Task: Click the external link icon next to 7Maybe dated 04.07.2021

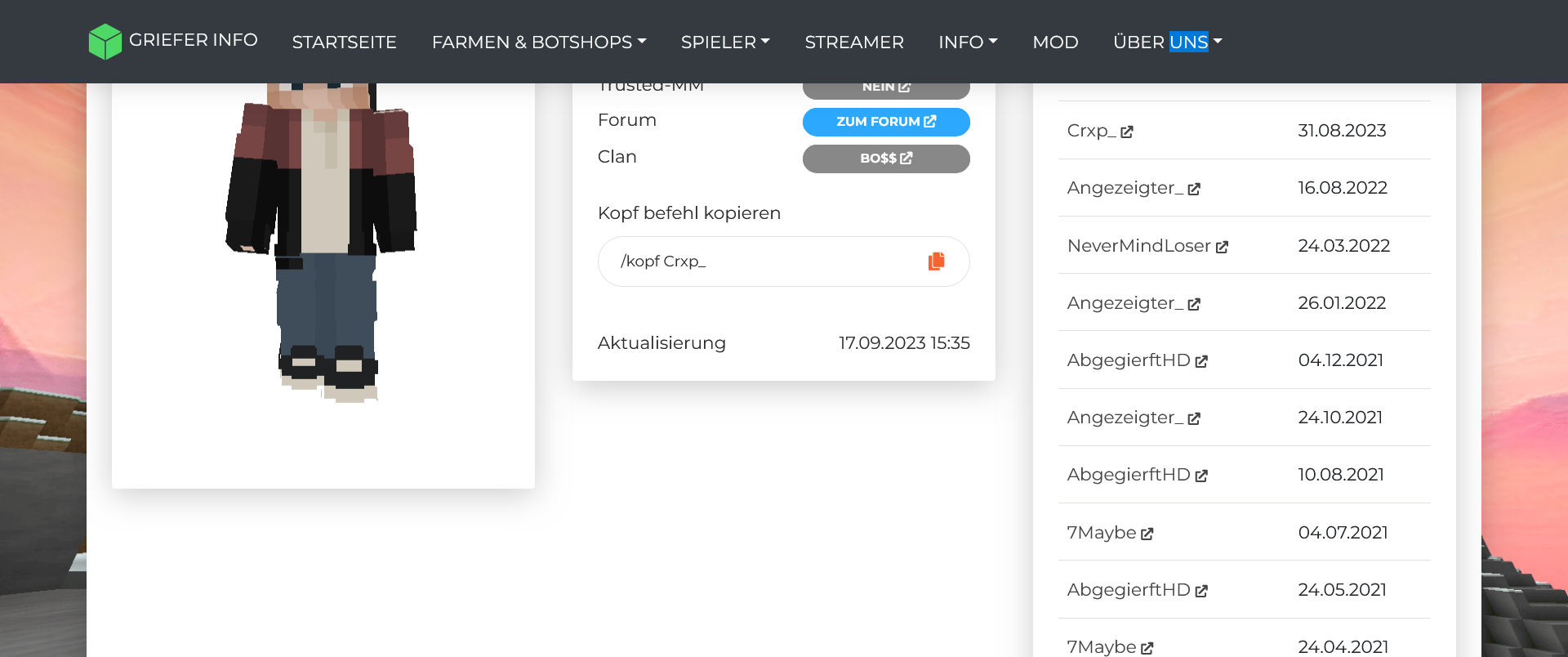Action: 1147,534
